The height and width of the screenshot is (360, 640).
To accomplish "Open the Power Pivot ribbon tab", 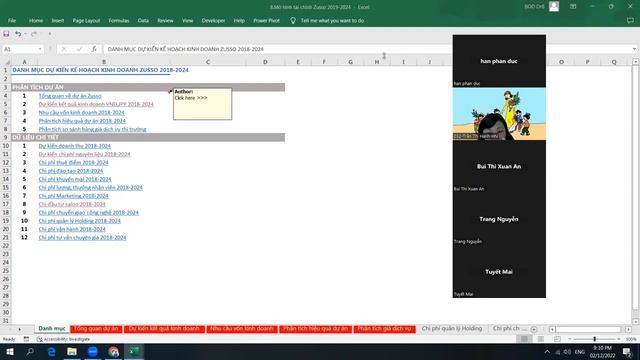I will [267, 20].
